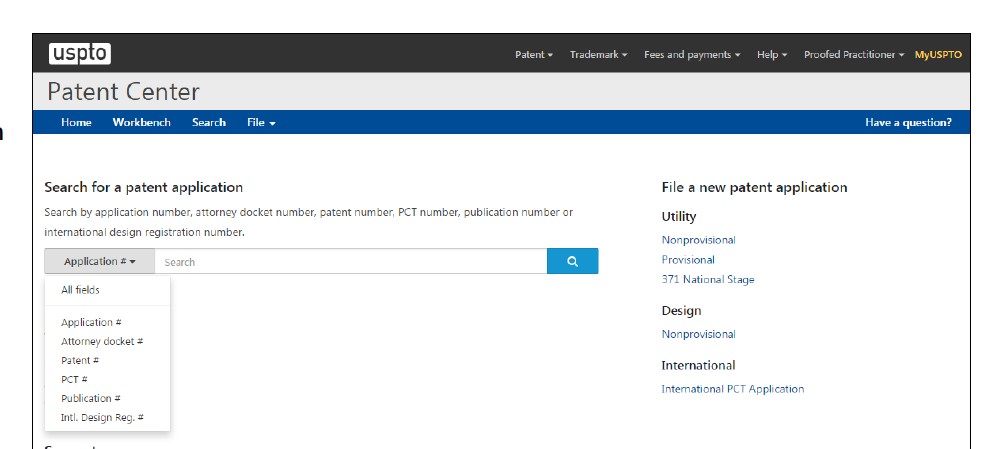Pick Publication # from list
The width and height of the screenshot is (987, 449).
click(91, 398)
